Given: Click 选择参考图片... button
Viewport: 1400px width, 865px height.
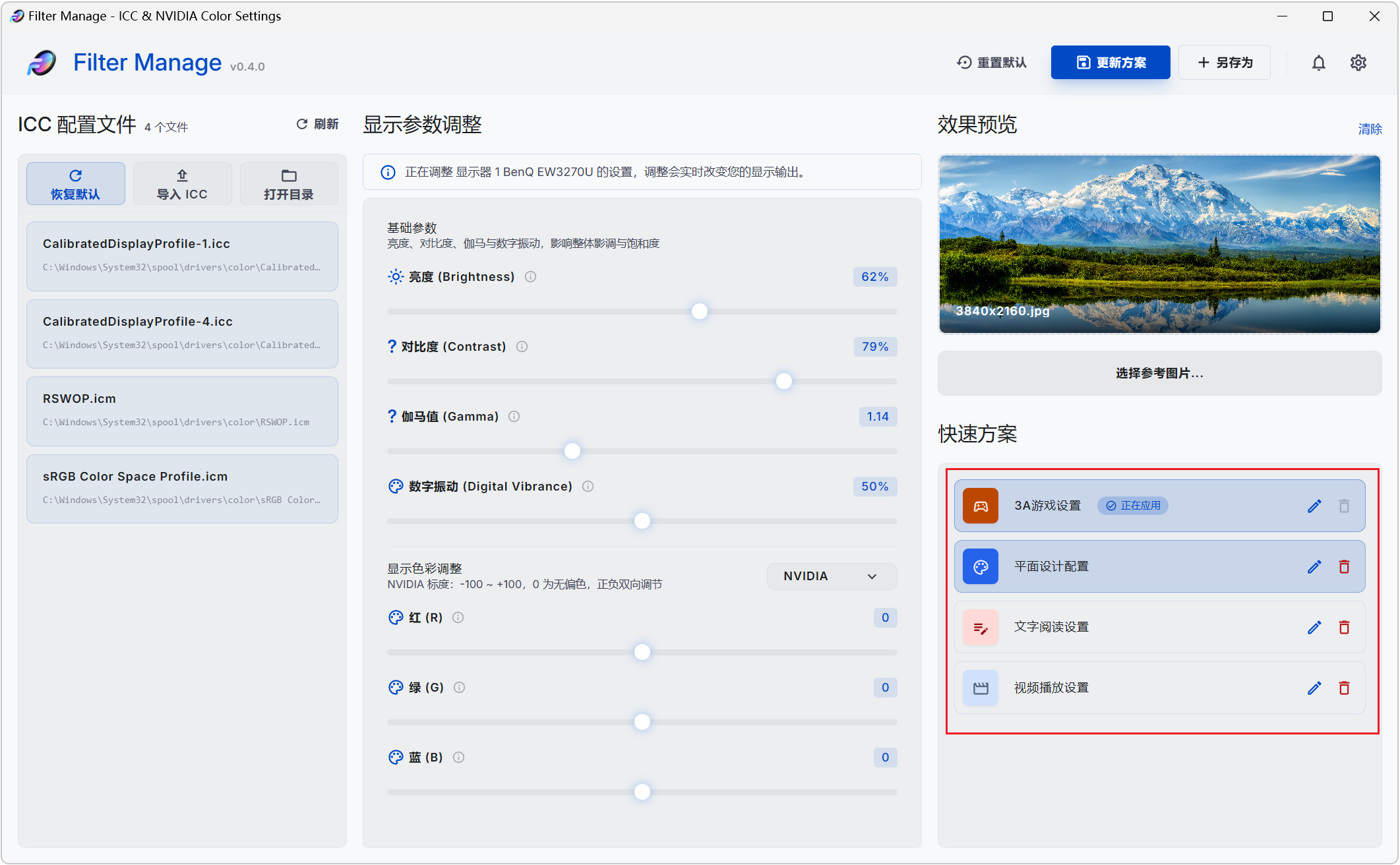Looking at the screenshot, I should pyautogui.click(x=1159, y=373).
